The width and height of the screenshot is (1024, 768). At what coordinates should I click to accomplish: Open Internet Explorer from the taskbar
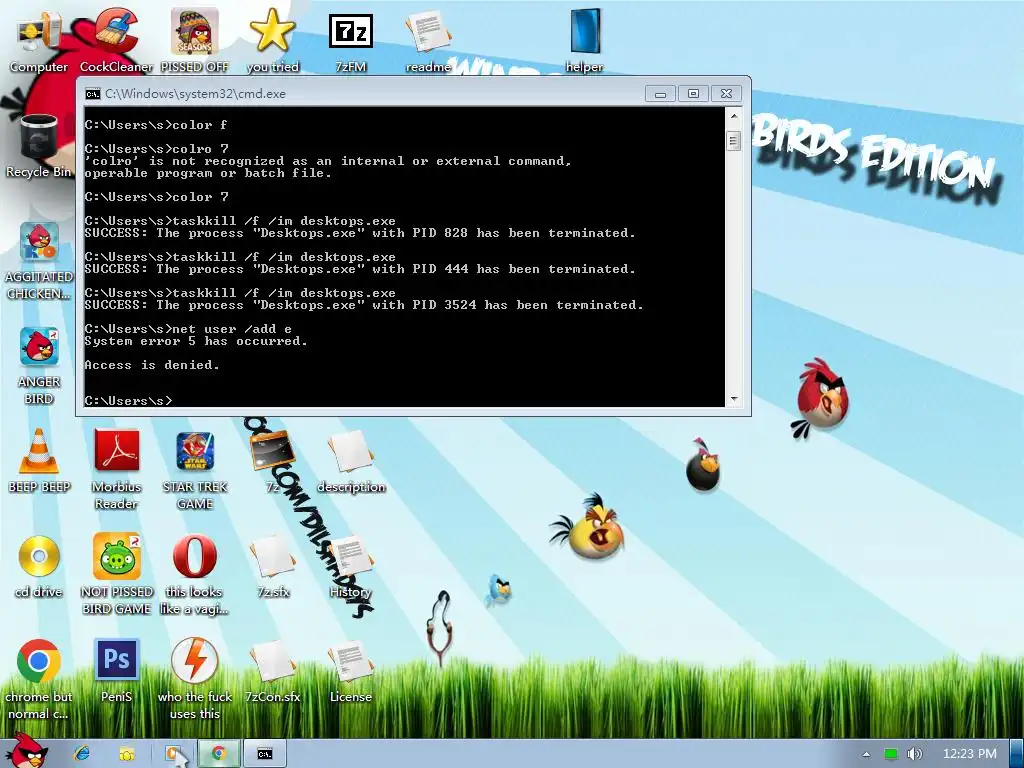(x=82, y=754)
